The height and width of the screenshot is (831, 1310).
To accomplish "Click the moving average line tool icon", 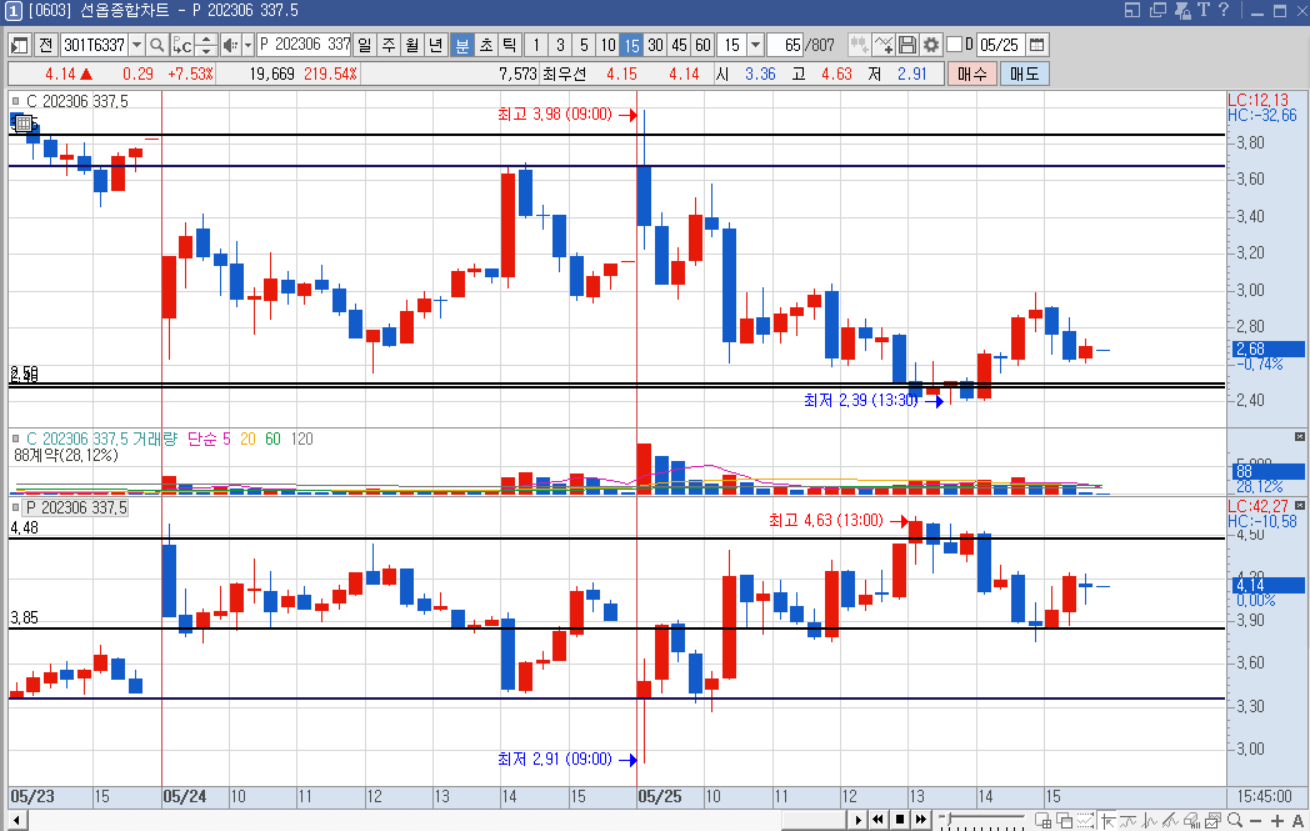I will click(1129, 820).
